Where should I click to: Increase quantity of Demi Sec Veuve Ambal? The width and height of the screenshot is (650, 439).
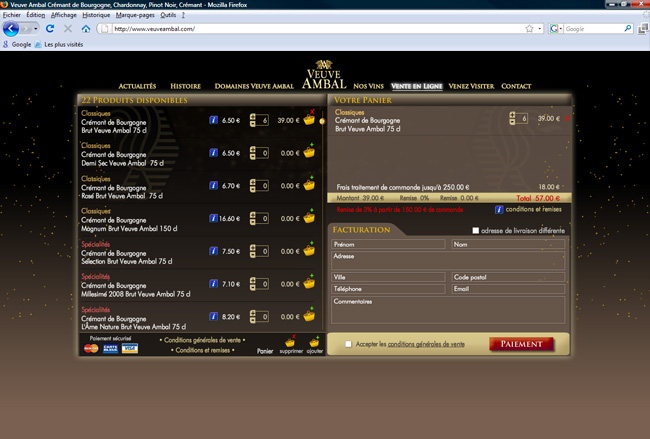(x=252, y=150)
